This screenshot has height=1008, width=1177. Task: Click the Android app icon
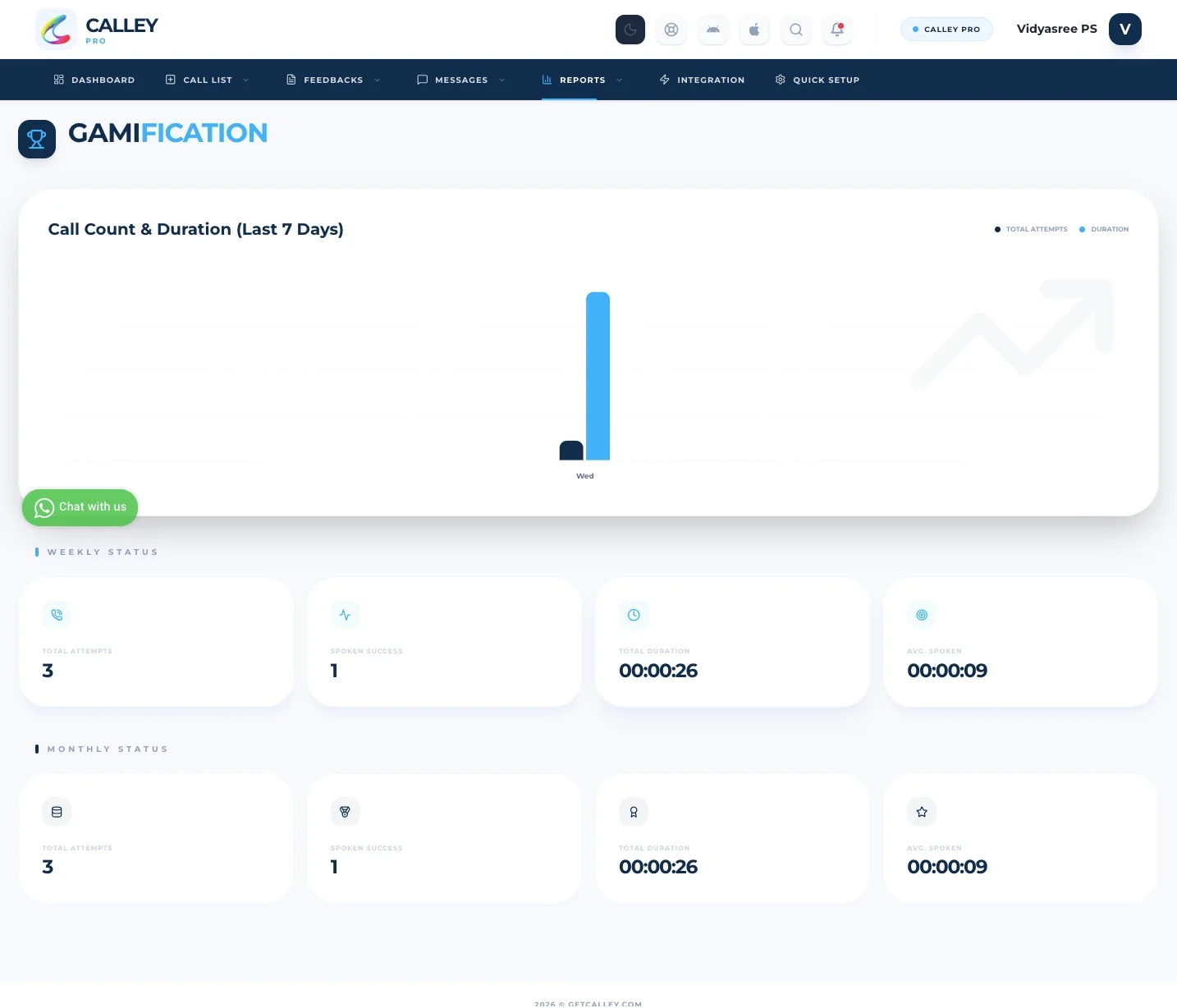713,30
